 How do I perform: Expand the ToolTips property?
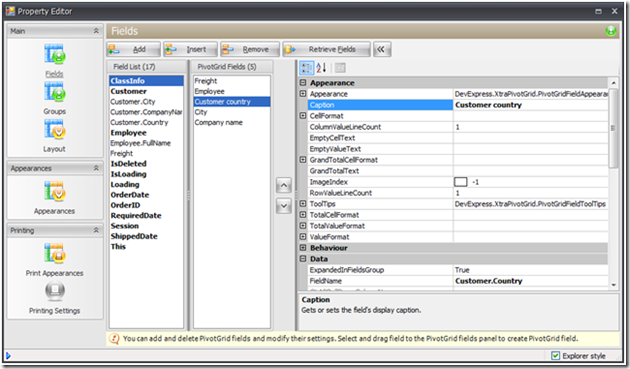(303, 204)
